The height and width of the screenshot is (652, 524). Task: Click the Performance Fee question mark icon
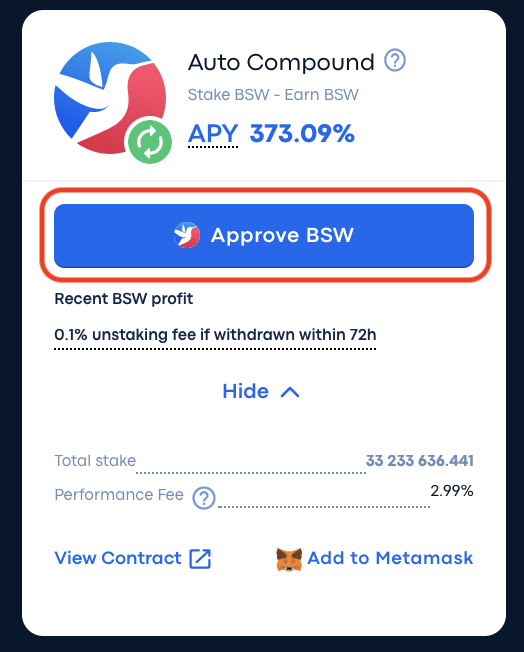[204, 497]
